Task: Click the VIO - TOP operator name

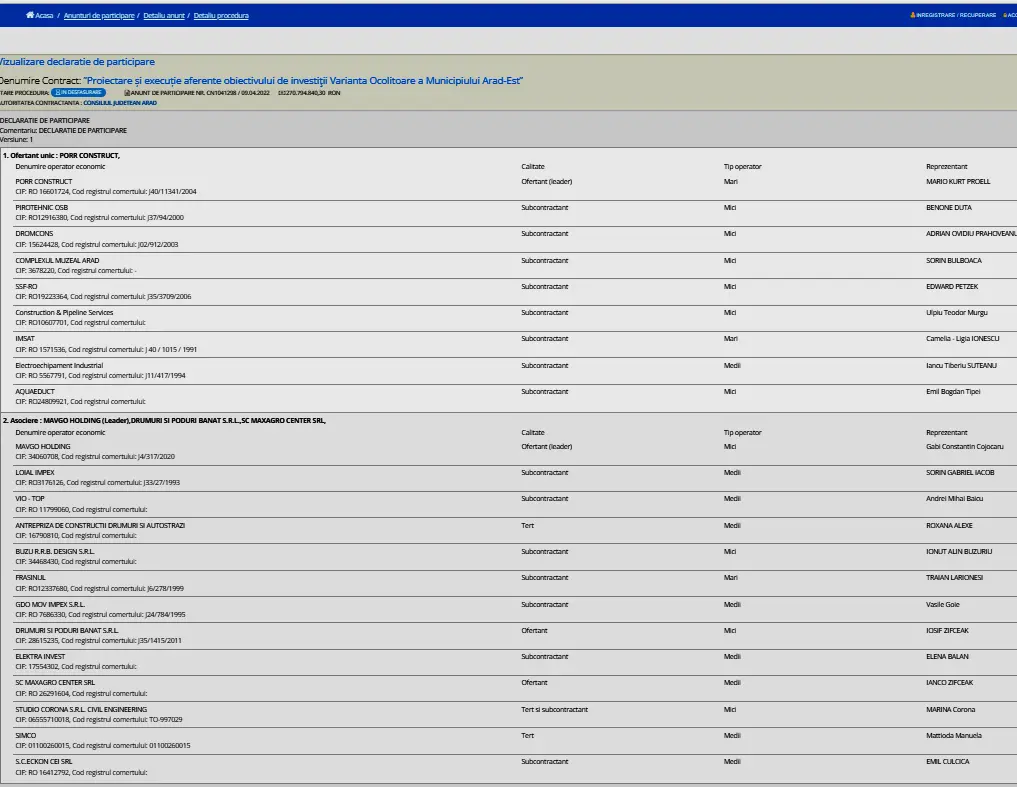Action: pyautogui.click(x=30, y=498)
